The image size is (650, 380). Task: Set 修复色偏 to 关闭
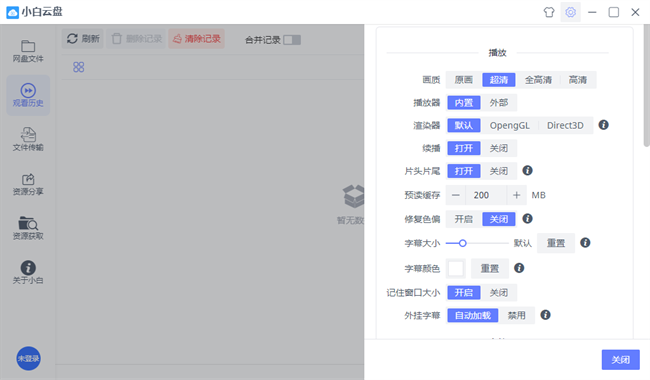pyautogui.click(x=499, y=219)
